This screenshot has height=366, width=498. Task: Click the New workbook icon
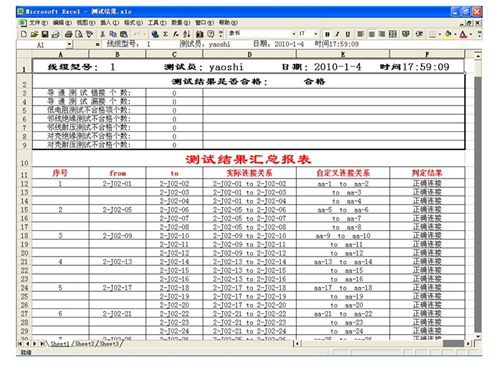click(24, 34)
